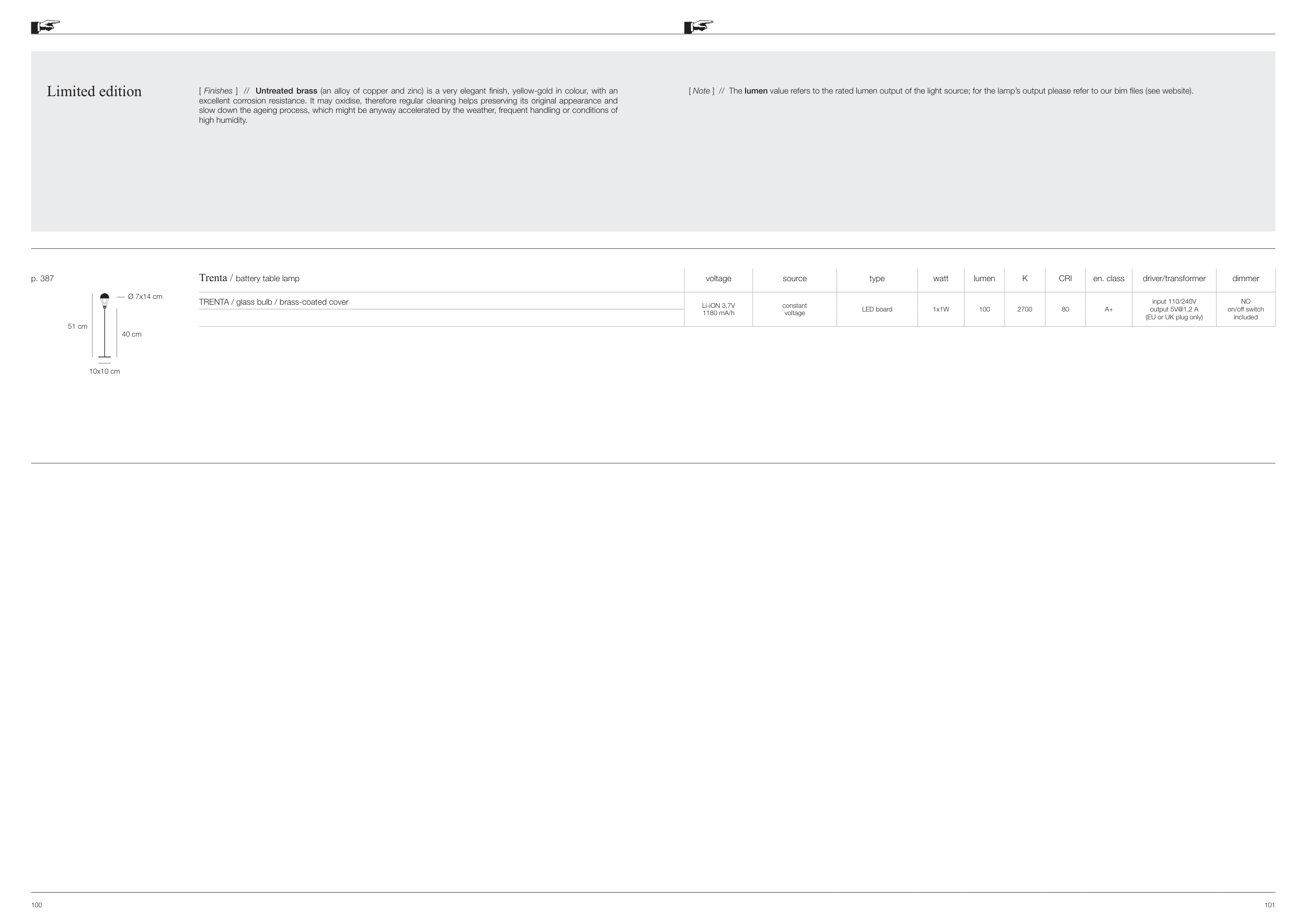This screenshot has width=1307, height=924.
Task: Click the right pointing hand icon
Action: [699, 26]
